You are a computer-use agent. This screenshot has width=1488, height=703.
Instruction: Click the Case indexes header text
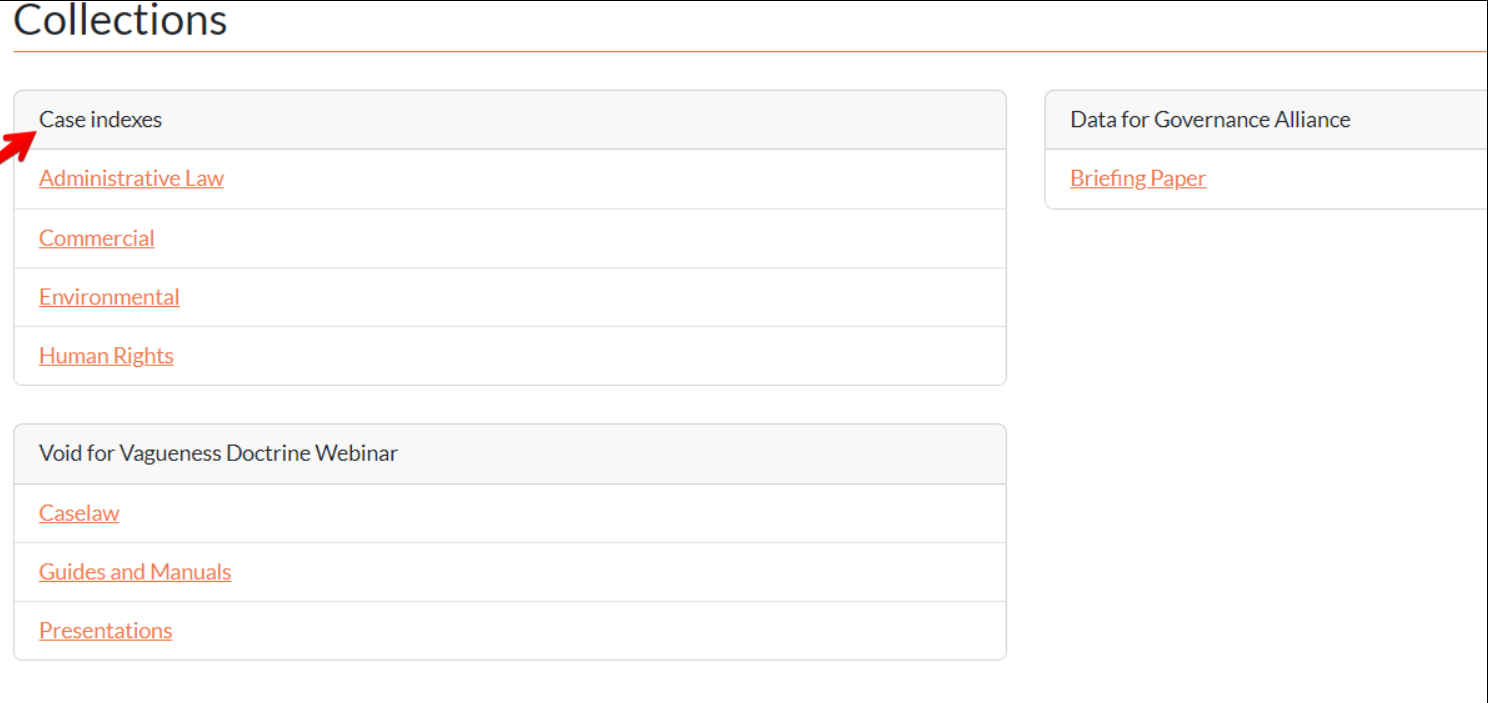[x=100, y=120]
